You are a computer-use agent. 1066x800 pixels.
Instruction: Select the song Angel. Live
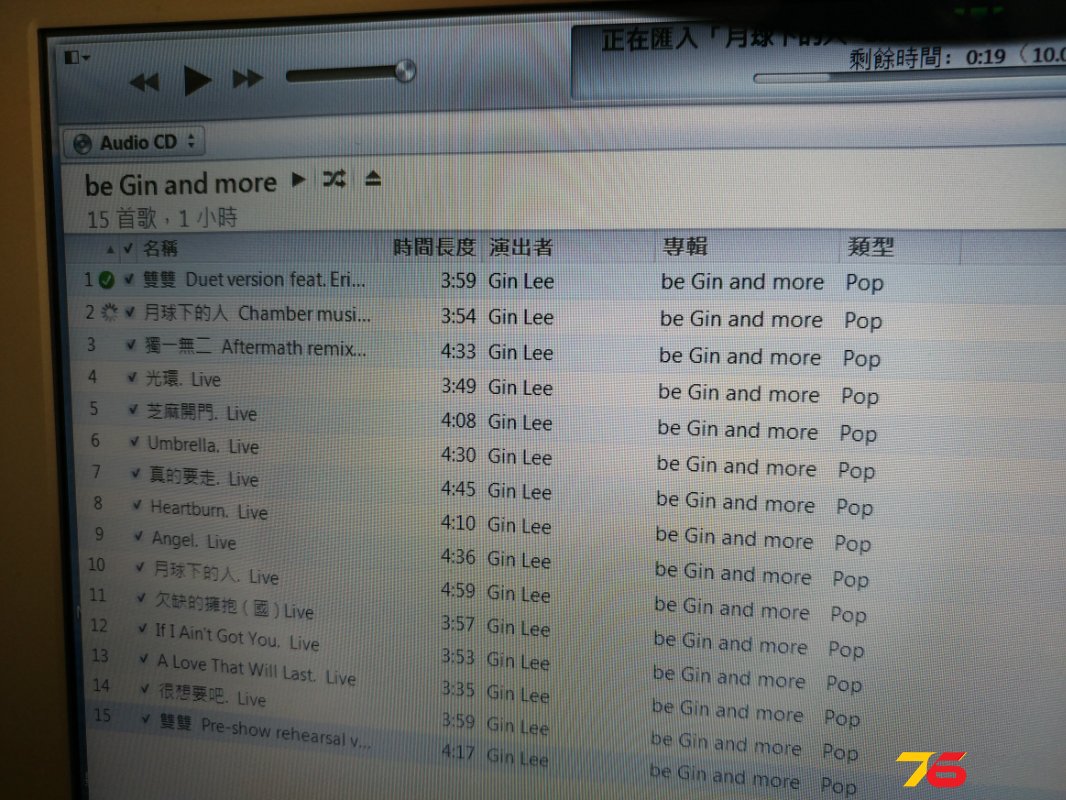[x=194, y=540]
